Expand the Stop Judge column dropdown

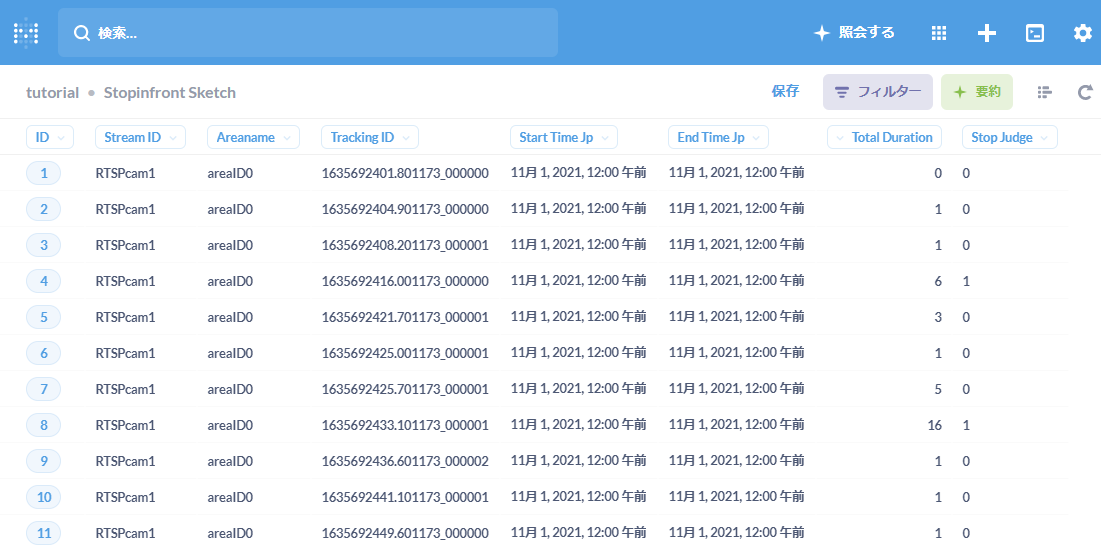[1009, 137]
